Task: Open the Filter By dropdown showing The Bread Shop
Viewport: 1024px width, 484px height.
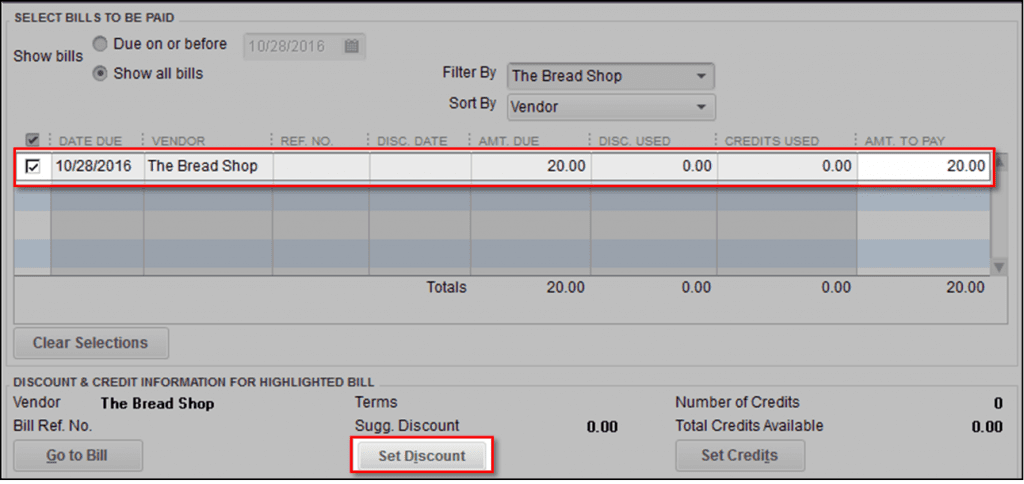Action: point(611,76)
